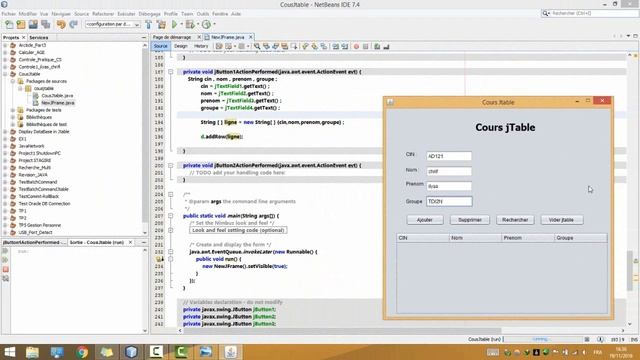Collapse the CousJtable project node
This screenshot has height=360, width=640.
pos(5,74)
